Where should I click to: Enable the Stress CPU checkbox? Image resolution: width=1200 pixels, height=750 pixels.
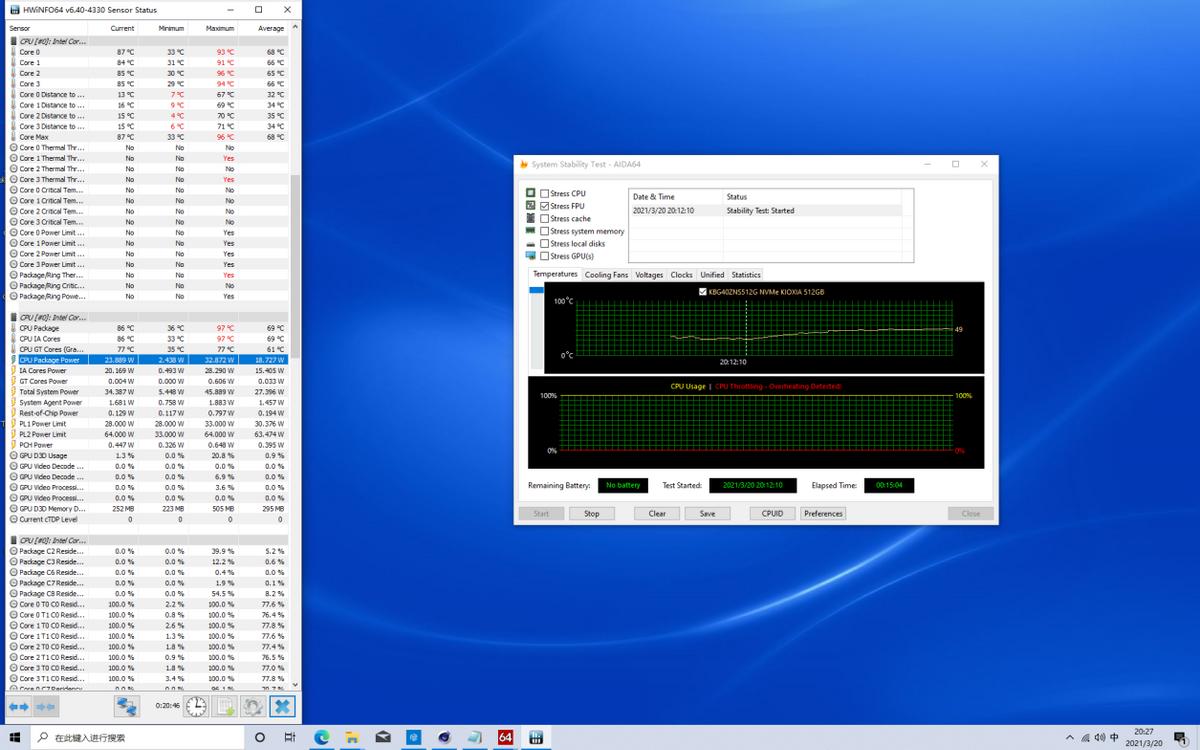(545, 193)
